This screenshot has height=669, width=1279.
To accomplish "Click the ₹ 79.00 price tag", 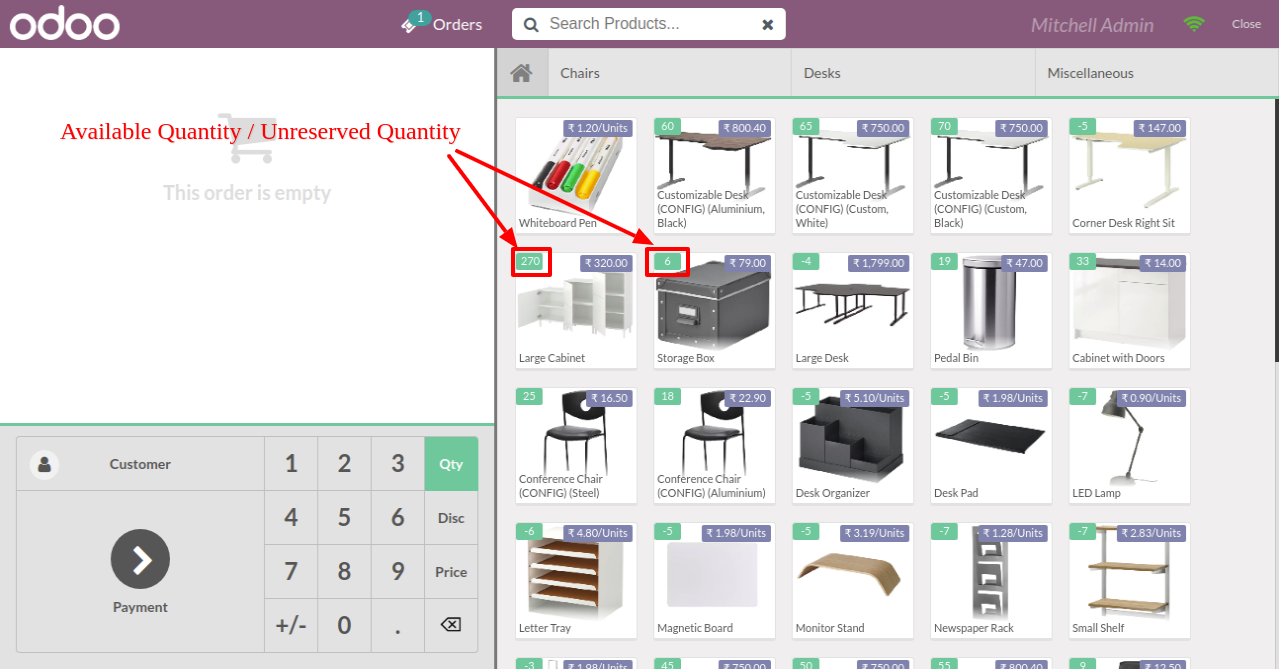I will pos(748,263).
